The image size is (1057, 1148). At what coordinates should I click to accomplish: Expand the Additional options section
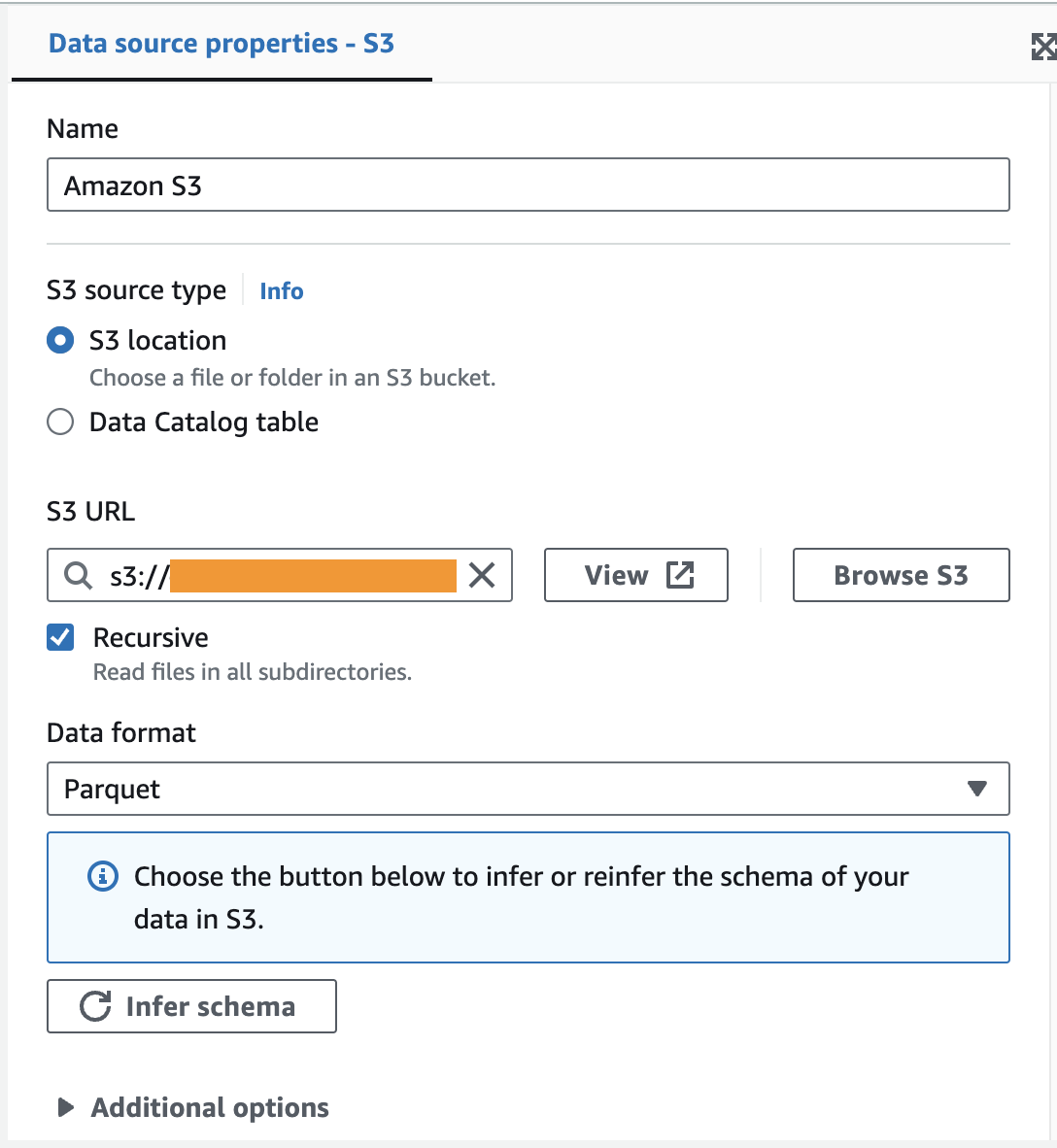tap(193, 1107)
